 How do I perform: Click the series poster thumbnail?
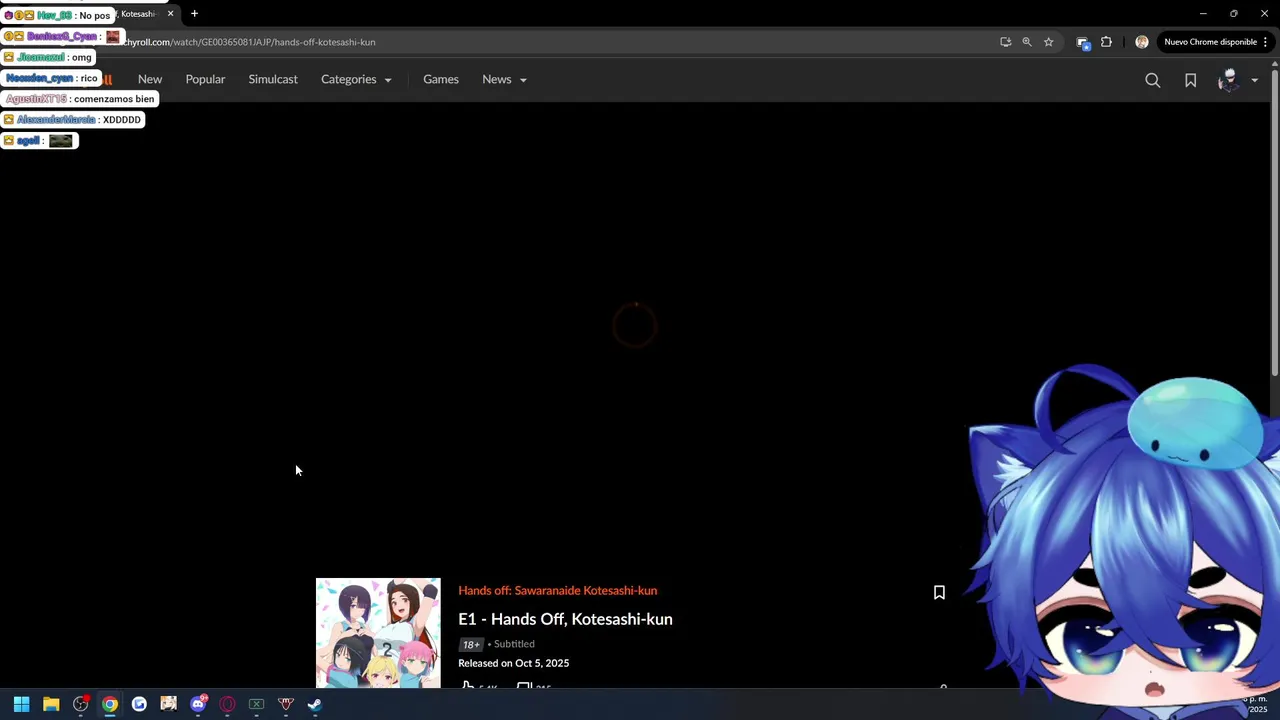(x=378, y=633)
